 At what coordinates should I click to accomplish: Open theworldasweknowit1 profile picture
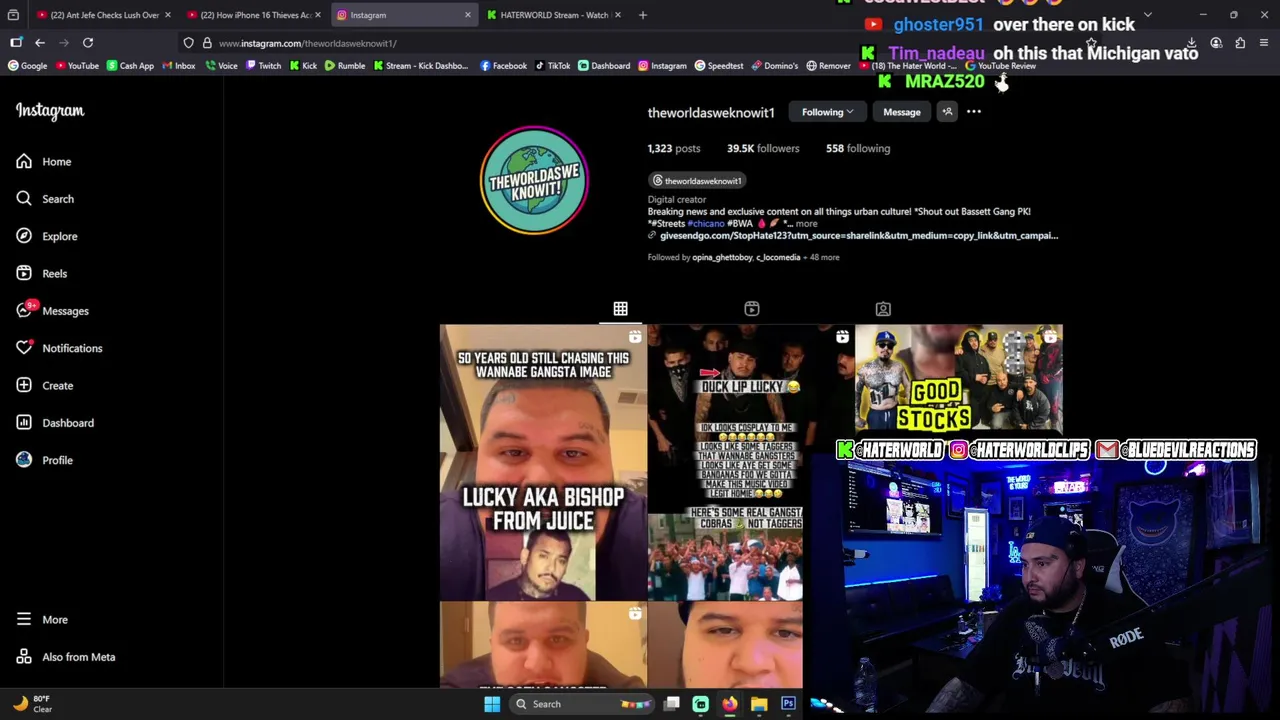coord(534,180)
